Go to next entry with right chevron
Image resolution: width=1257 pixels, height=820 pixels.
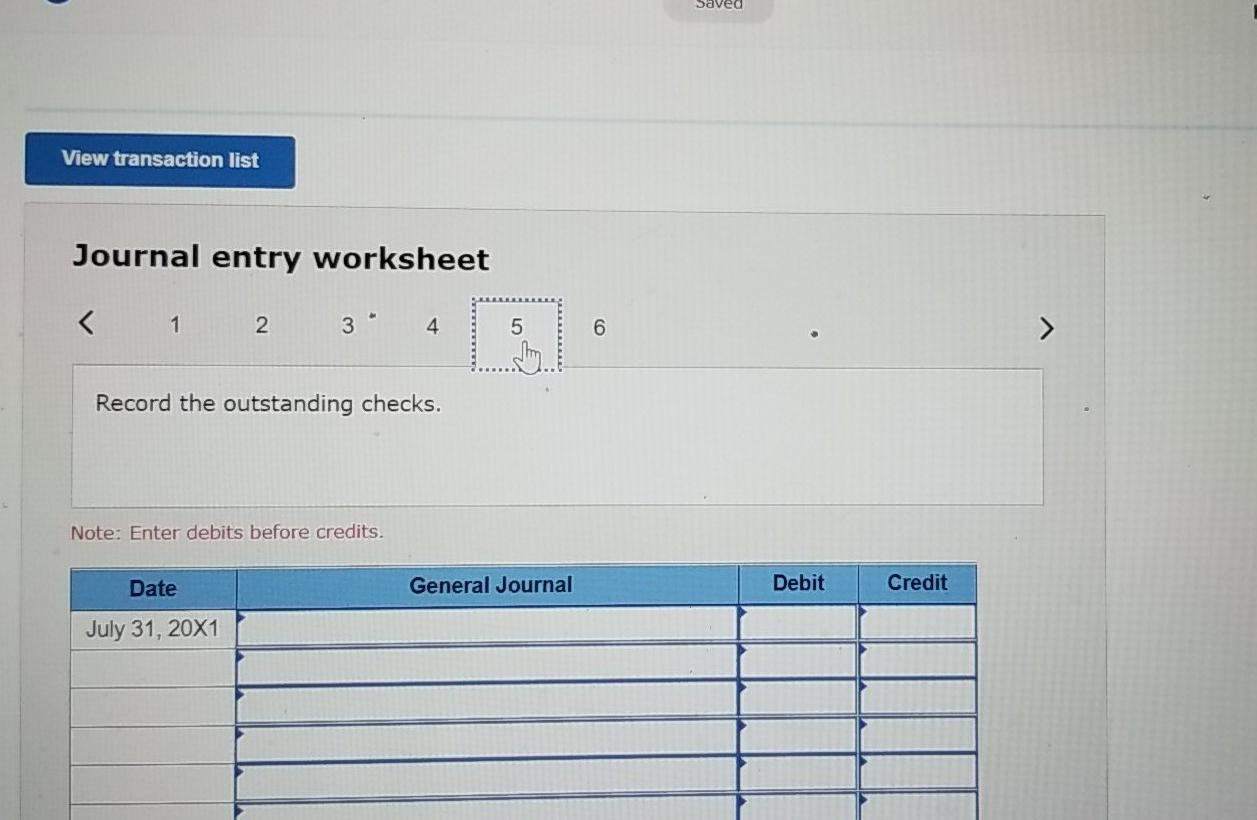pyautogui.click(x=1046, y=328)
